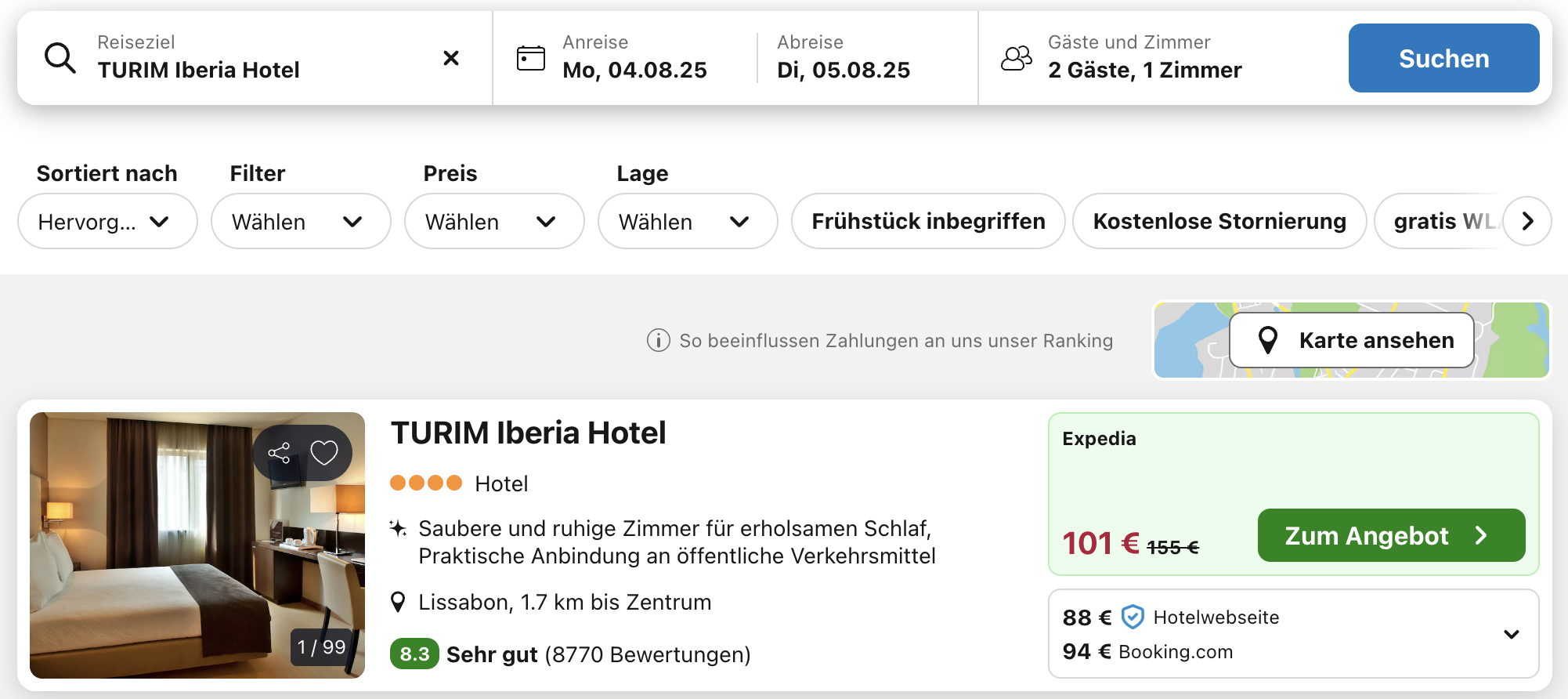Toggle the Frühstück inbegriffen filter

coord(928,222)
